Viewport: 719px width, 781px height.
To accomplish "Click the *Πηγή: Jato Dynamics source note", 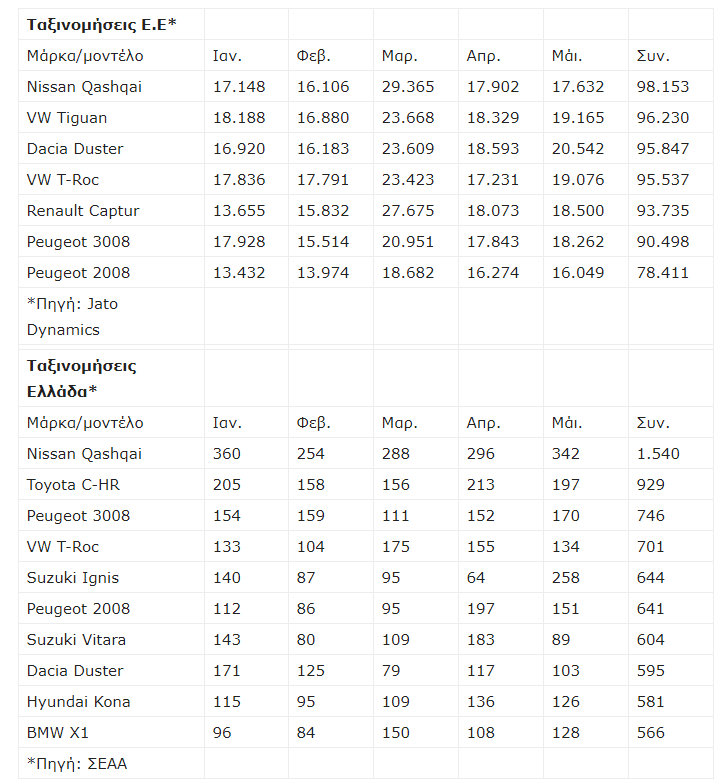I will coord(72,316).
